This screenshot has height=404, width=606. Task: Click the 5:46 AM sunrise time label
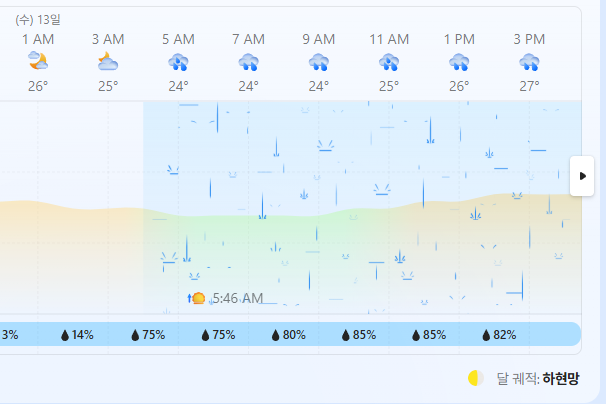click(238, 298)
